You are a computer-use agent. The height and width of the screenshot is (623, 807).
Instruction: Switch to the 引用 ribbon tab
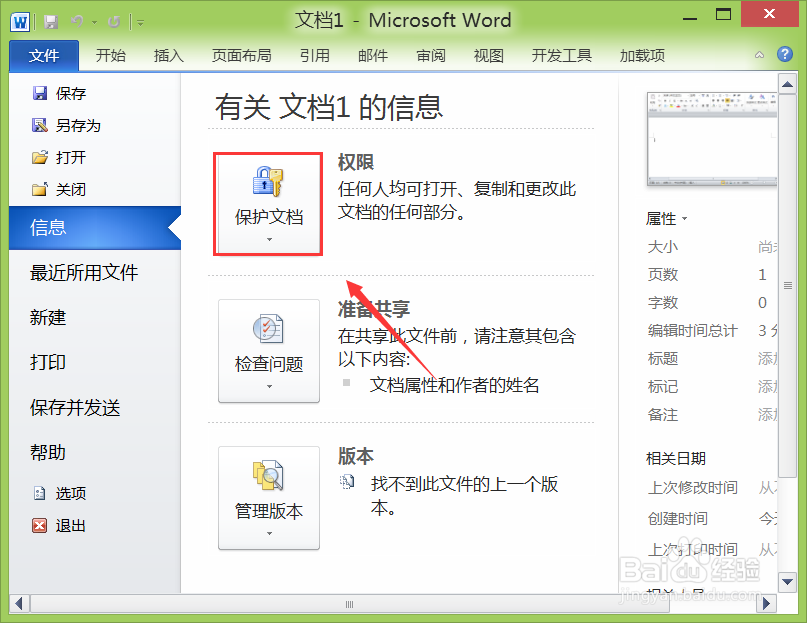(315, 56)
